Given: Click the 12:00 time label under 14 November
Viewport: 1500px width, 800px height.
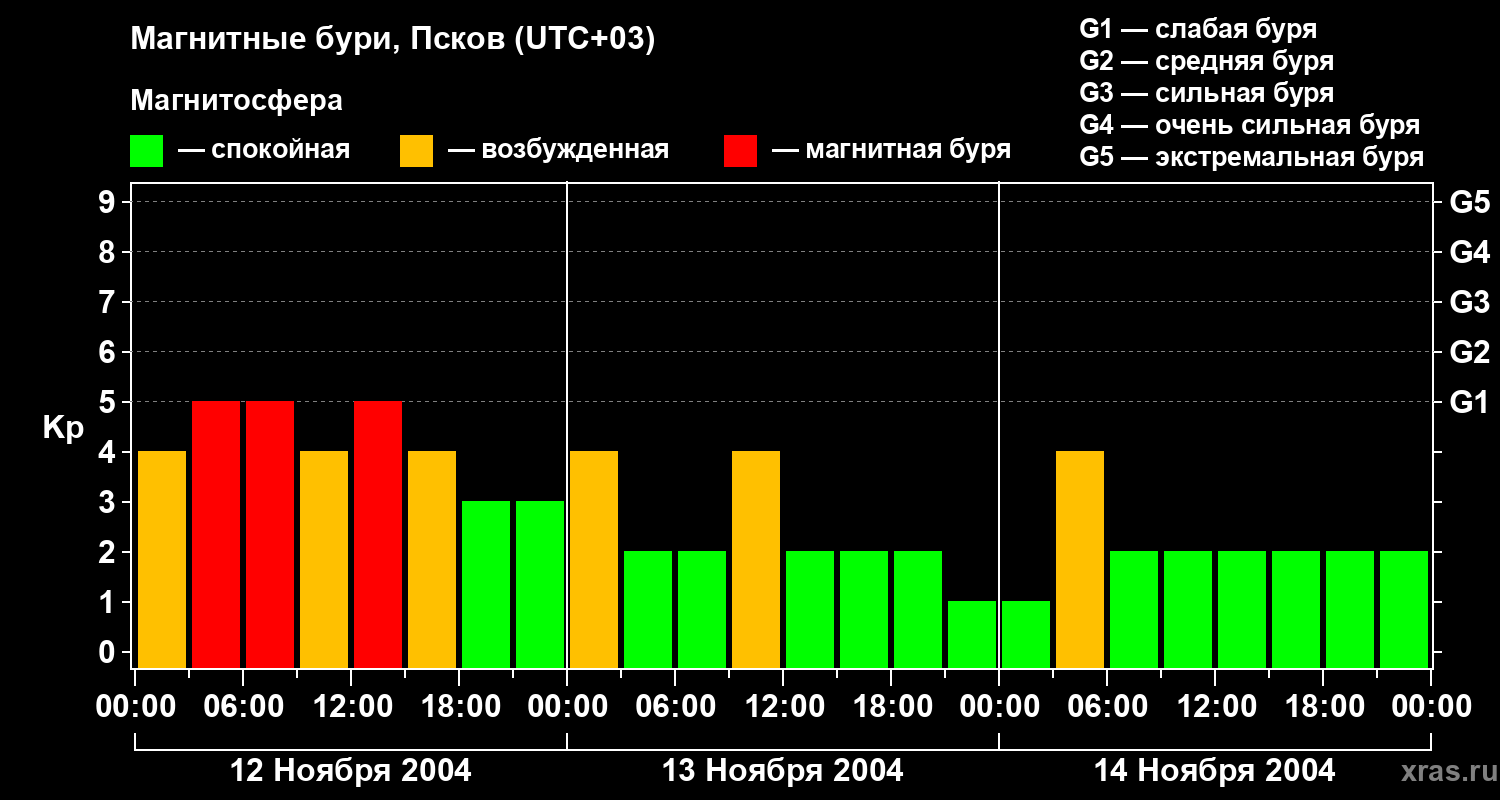Looking at the screenshot, I should pyautogui.click(x=1215, y=707).
